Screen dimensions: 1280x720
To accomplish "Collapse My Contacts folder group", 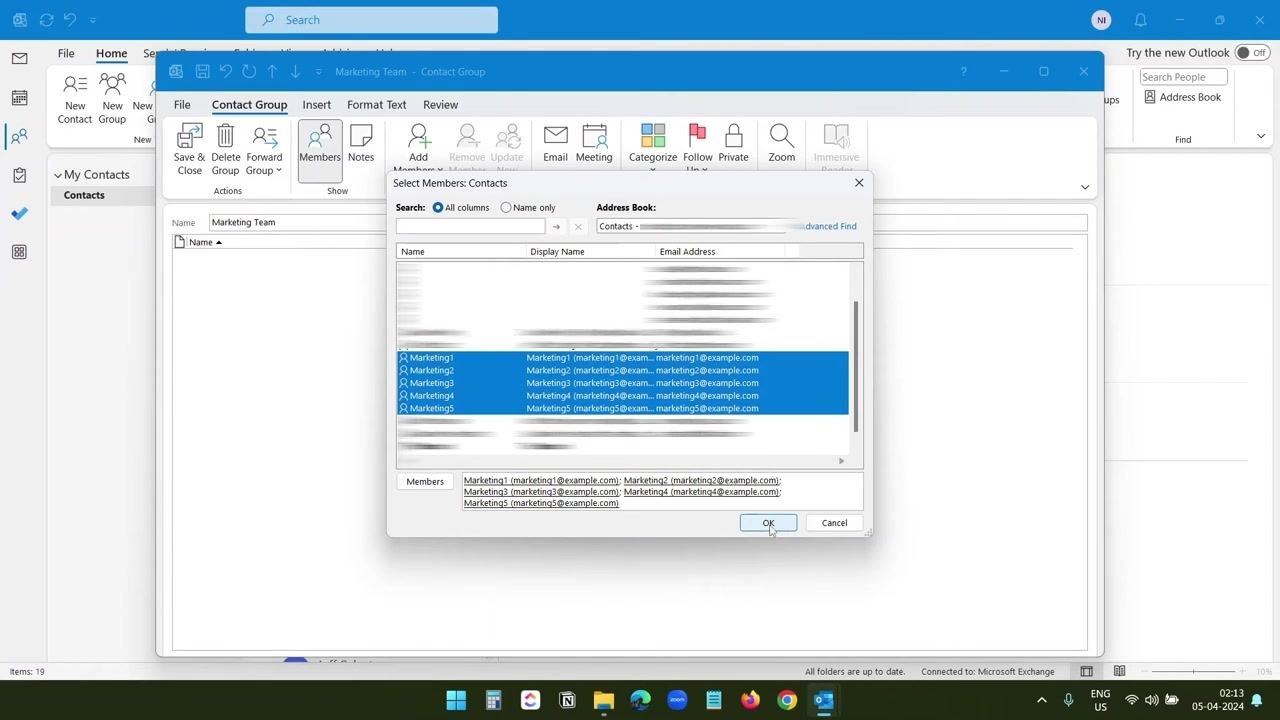I will [58, 175].
